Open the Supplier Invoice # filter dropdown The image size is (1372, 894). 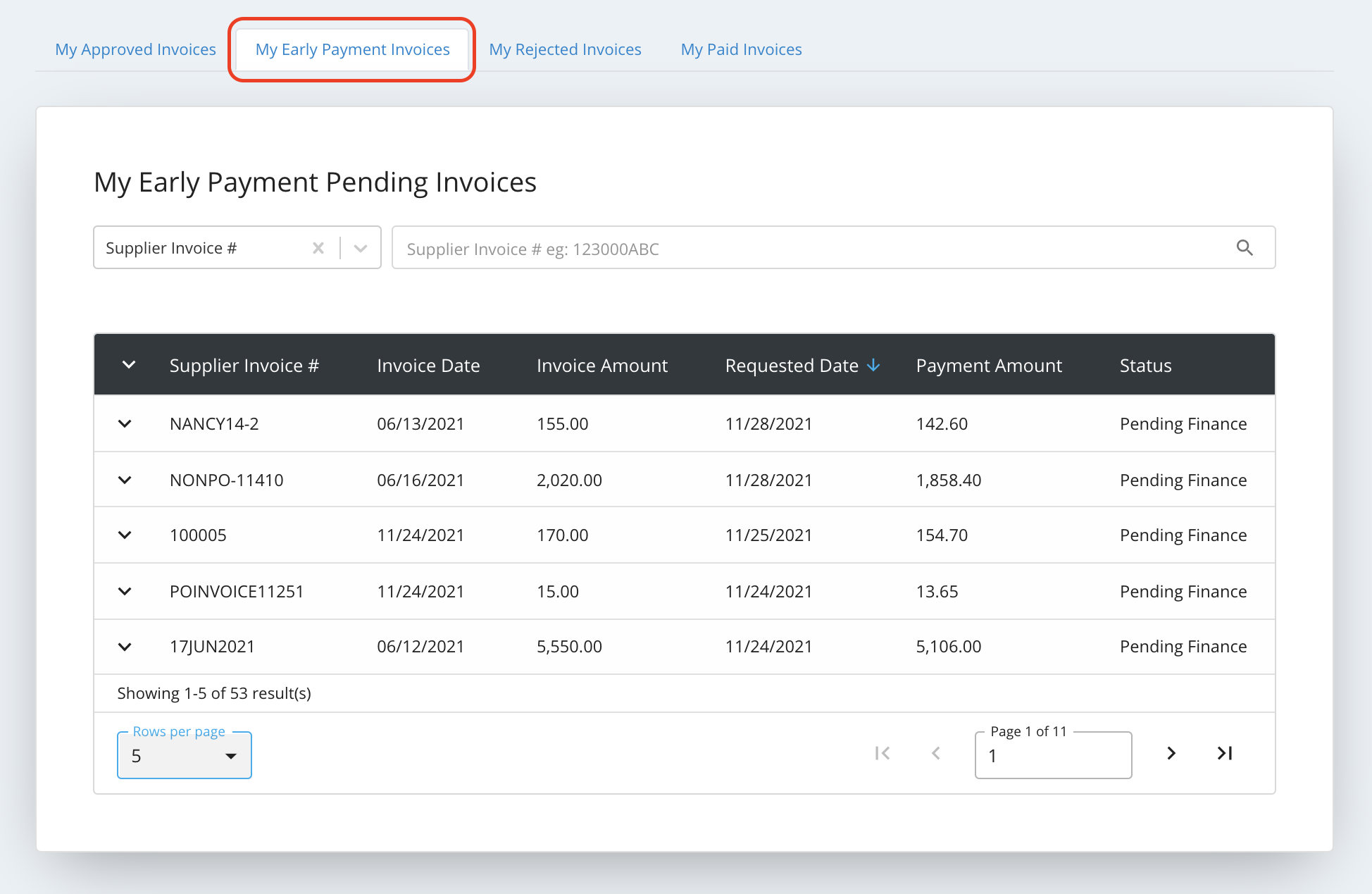[x=361, y=248]
